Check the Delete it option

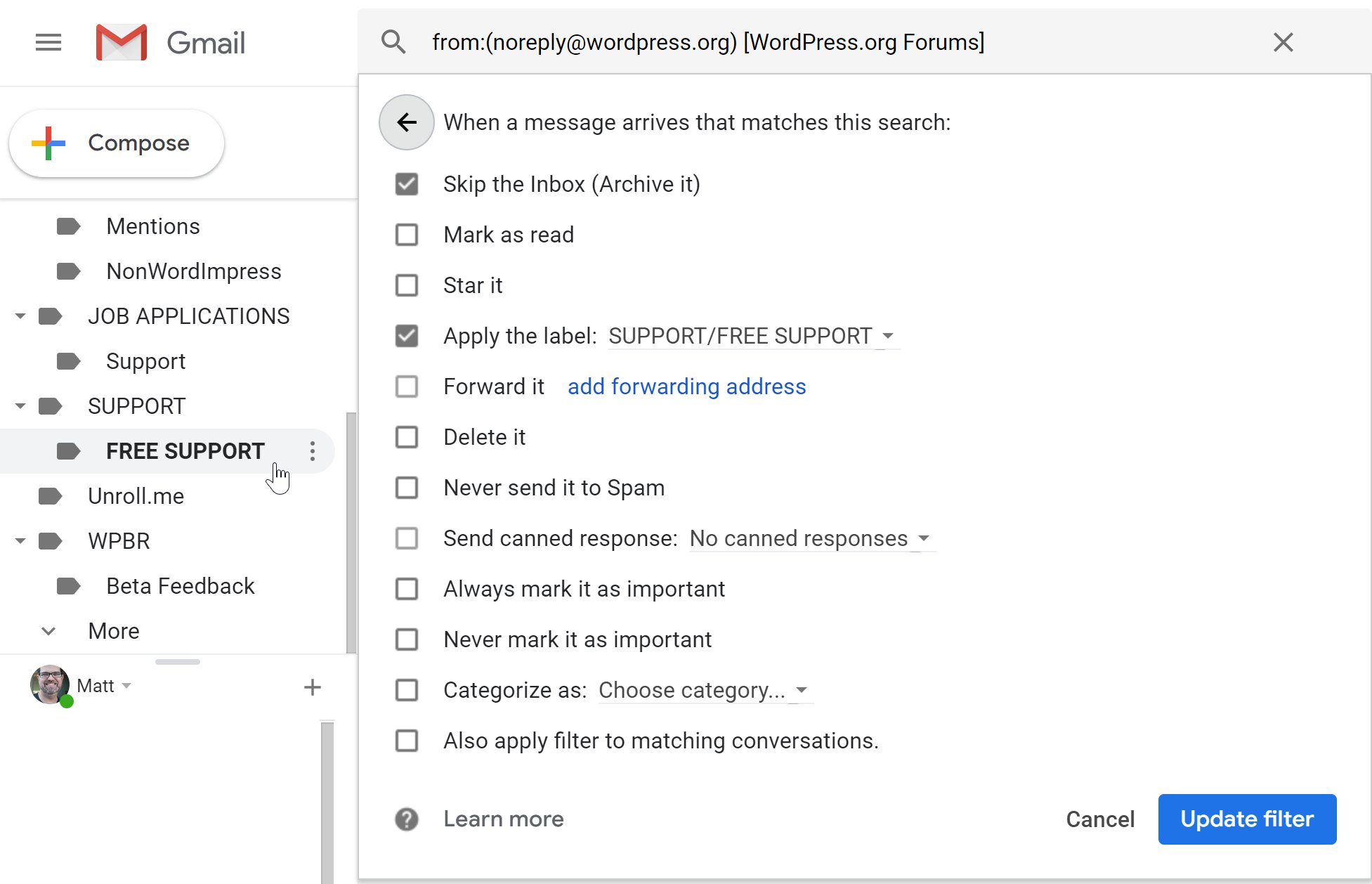click(x=407, y=437)
